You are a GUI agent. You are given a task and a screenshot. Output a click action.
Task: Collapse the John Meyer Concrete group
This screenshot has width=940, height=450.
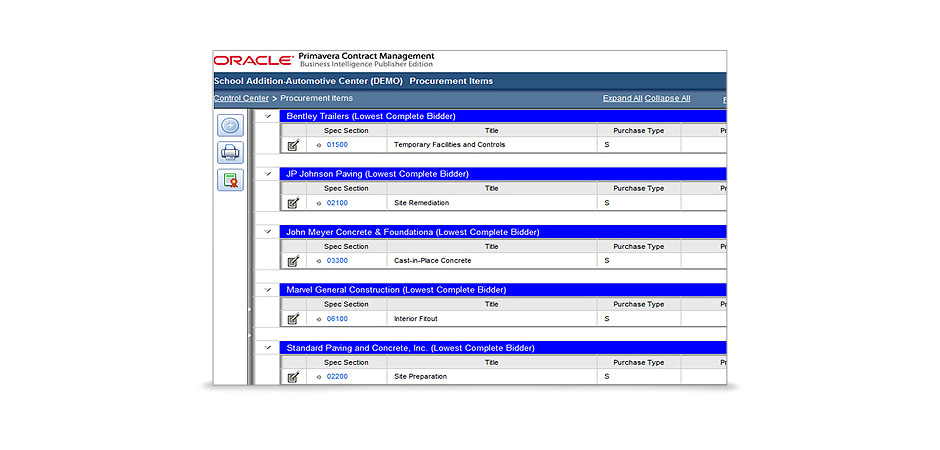pos(267,232)
